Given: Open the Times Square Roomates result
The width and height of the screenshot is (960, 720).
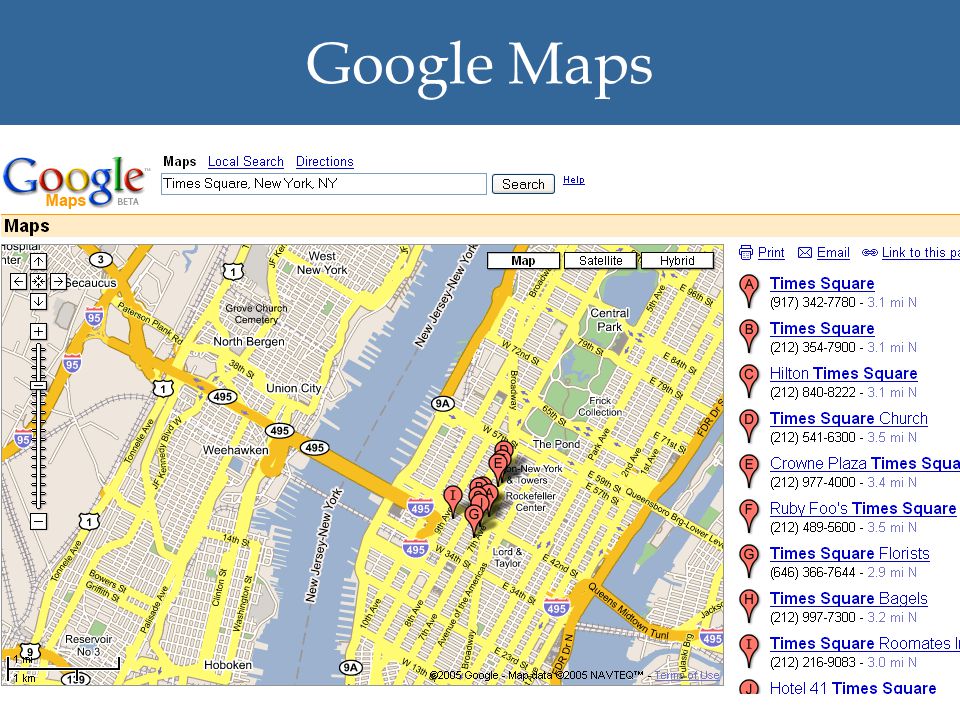Looking at the screenshot, I should click(x=864, y=643).
